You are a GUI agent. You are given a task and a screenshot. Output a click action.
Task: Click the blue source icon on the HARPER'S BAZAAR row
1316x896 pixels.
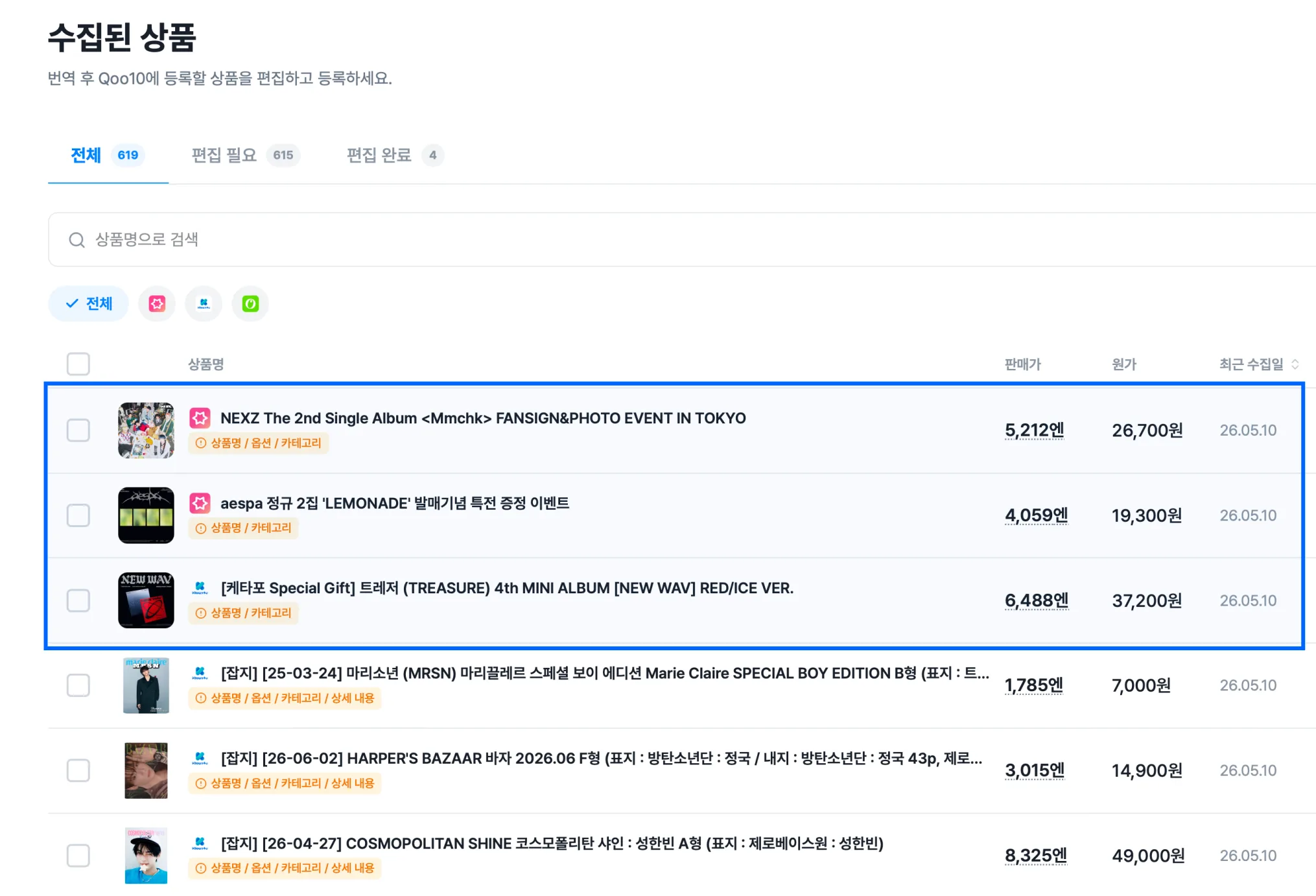(200, 758)
